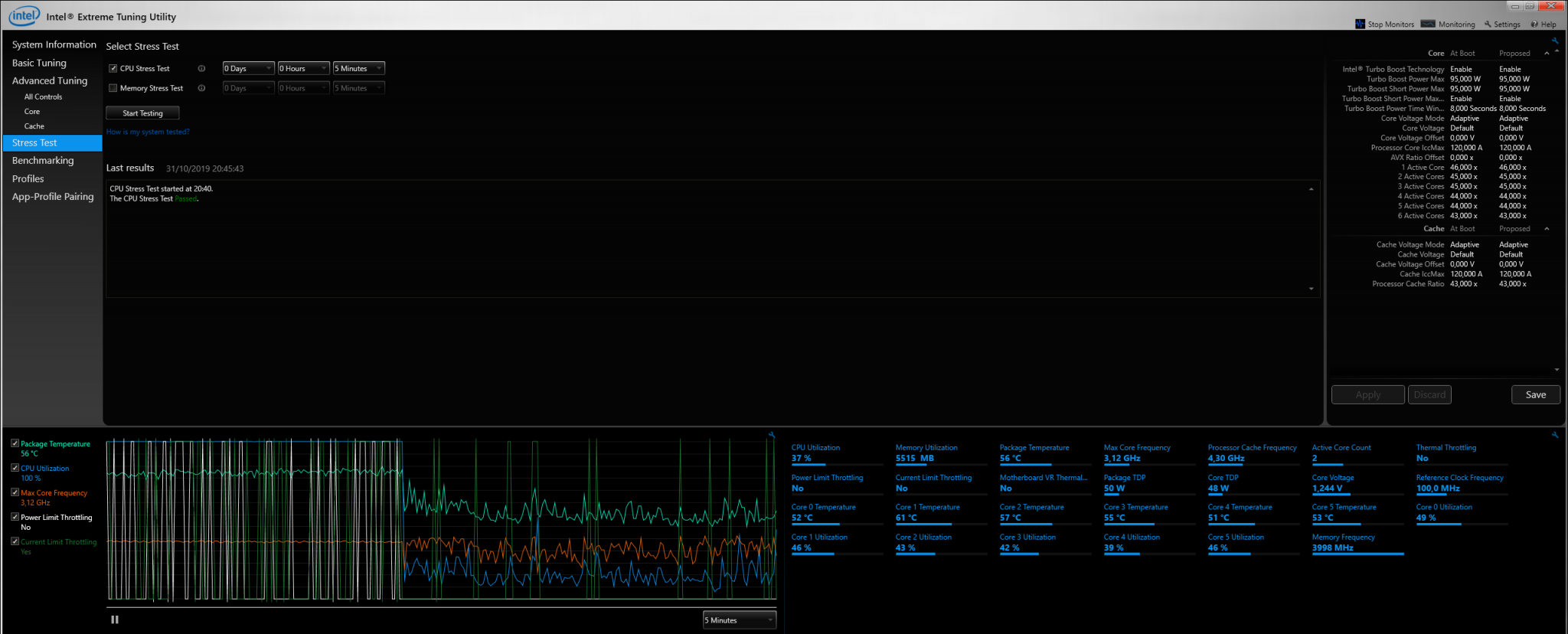Click Package TDP 50 W monitor
Image resolution: width=1568 pixels, height=634 pixels.
(1149, 483)
